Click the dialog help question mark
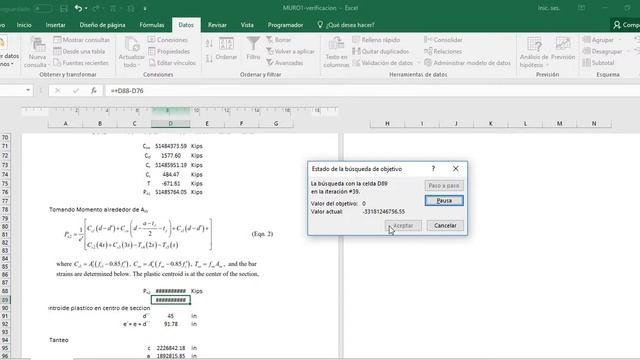640x360 pixels. click(x=433, y=169)
